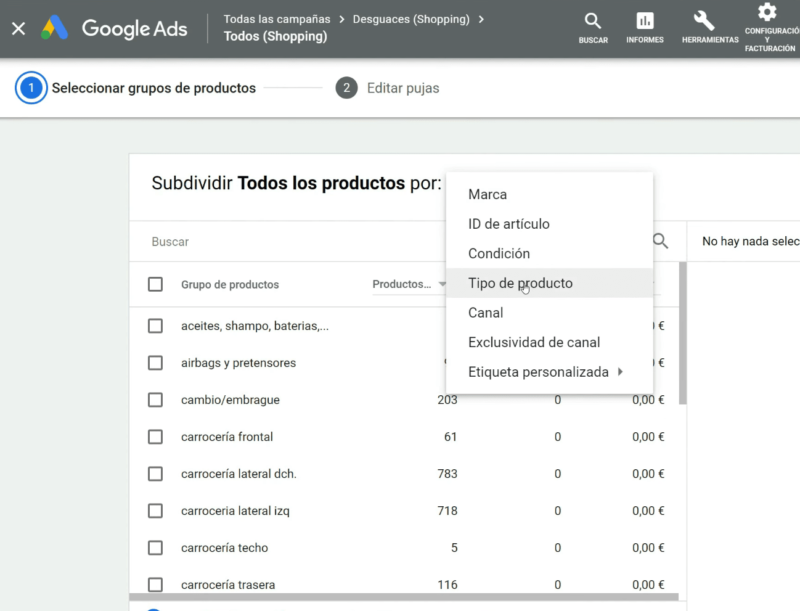Select Marca in subdivide menu
Screen dimensions: 800x611
click(x=487, y=194)
